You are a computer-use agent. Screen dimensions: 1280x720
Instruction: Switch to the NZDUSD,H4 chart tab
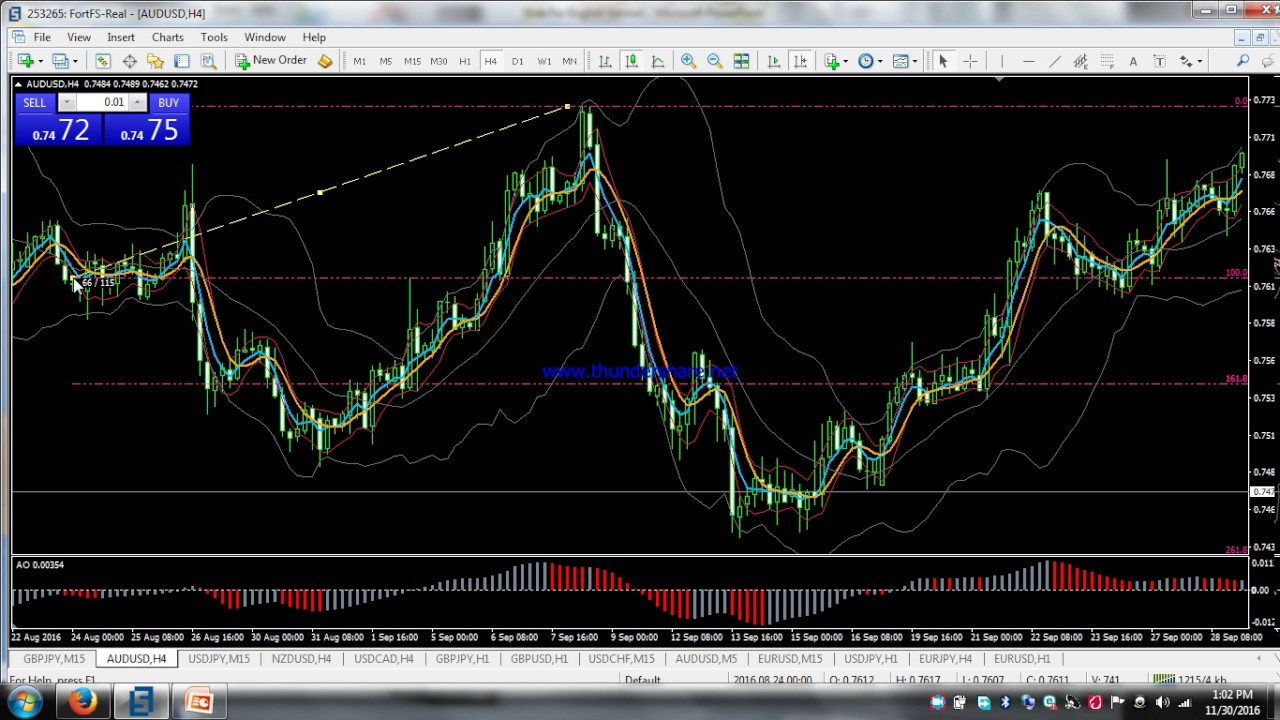point(301,659)
